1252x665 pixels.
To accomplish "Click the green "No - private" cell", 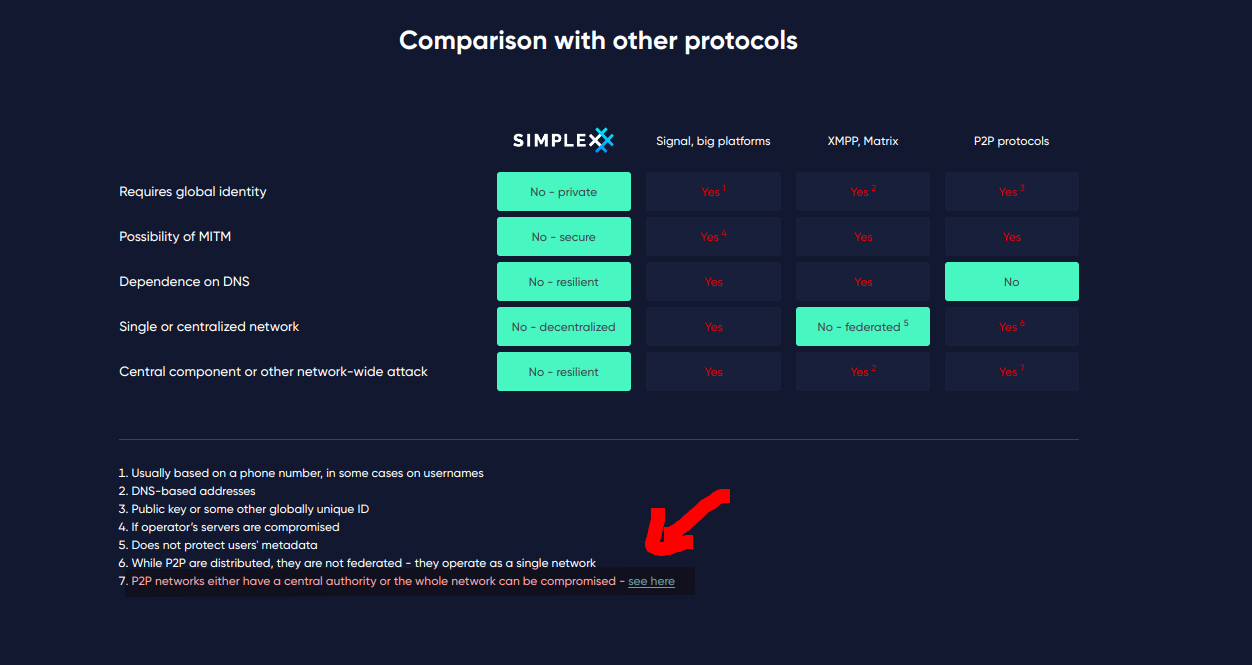I will point(564,192).
